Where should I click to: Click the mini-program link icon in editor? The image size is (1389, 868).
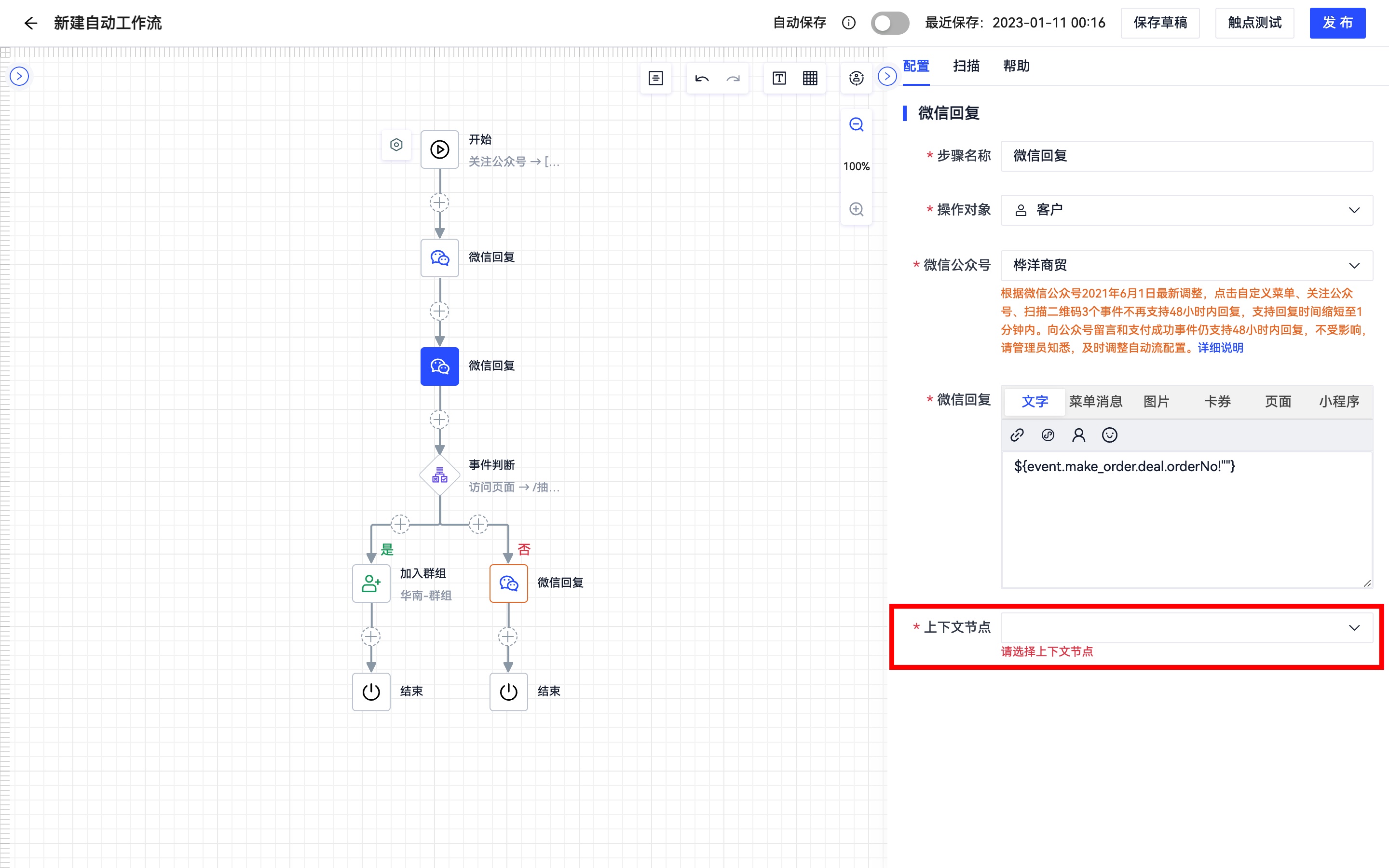tap(1048, 435)
